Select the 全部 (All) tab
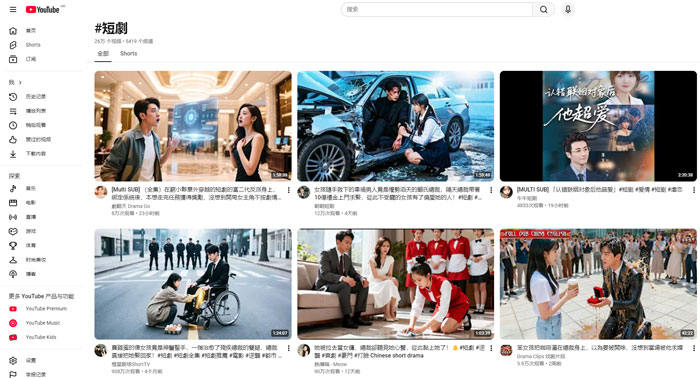Image resolution: width=700 pixels, height=378 pixels. [x=103, y=54]
